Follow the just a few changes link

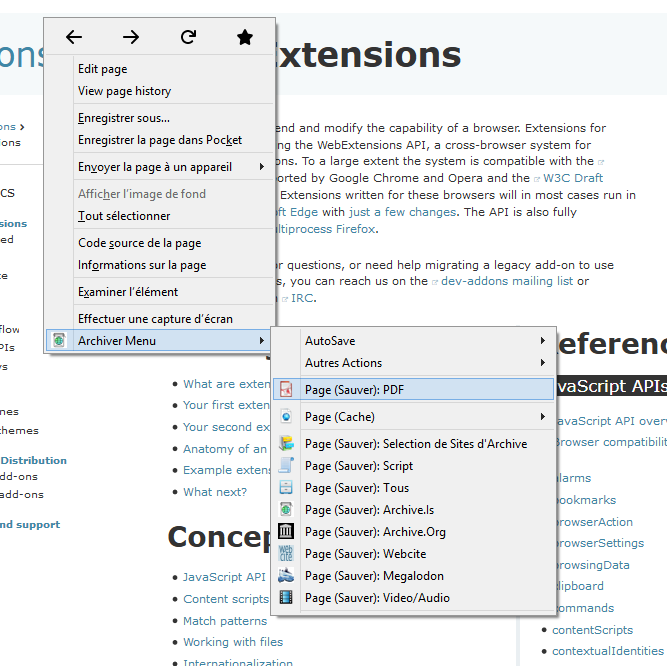point(402,212)
